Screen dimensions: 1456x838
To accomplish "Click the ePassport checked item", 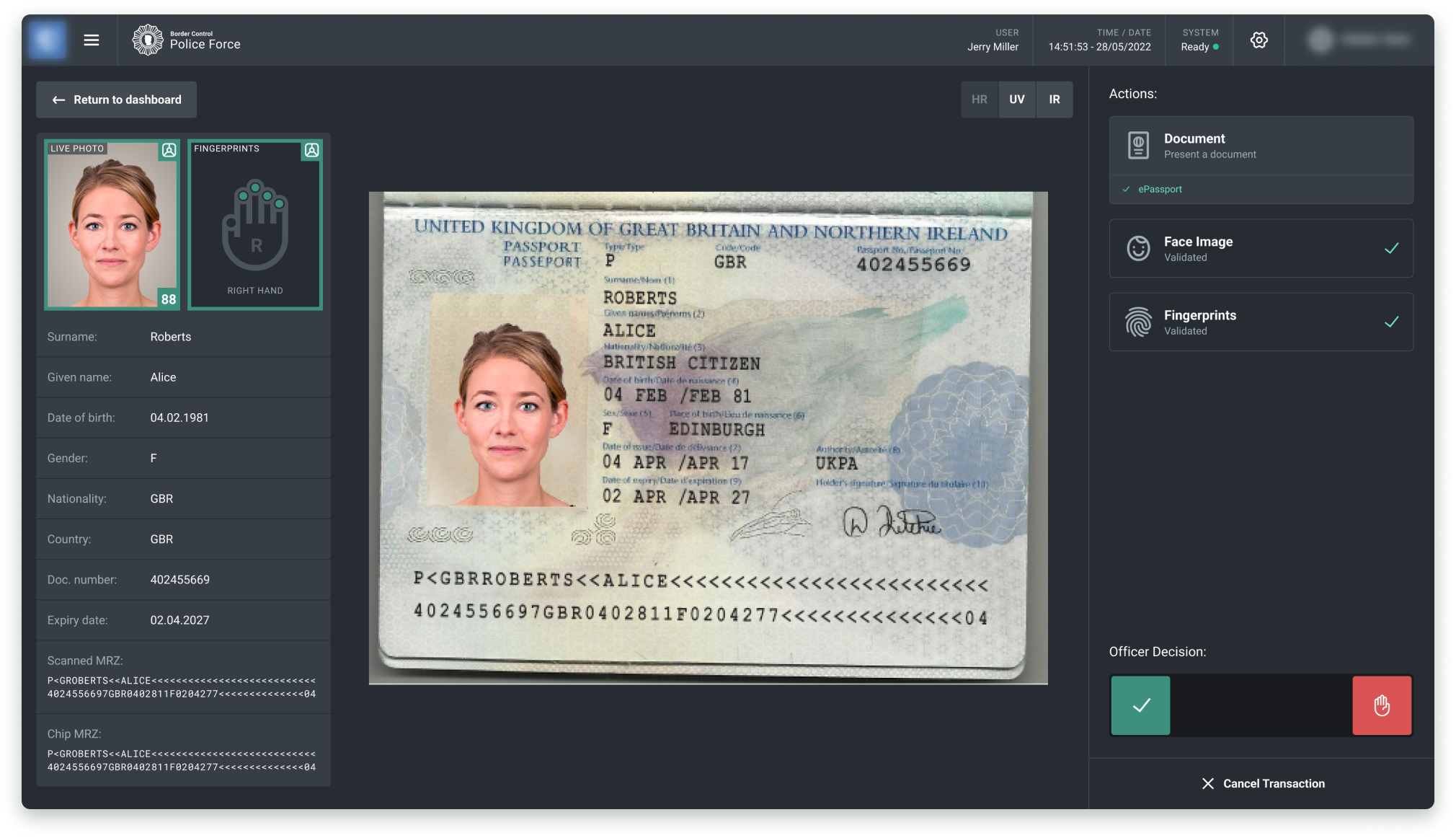I will (x=1159, y=189).
